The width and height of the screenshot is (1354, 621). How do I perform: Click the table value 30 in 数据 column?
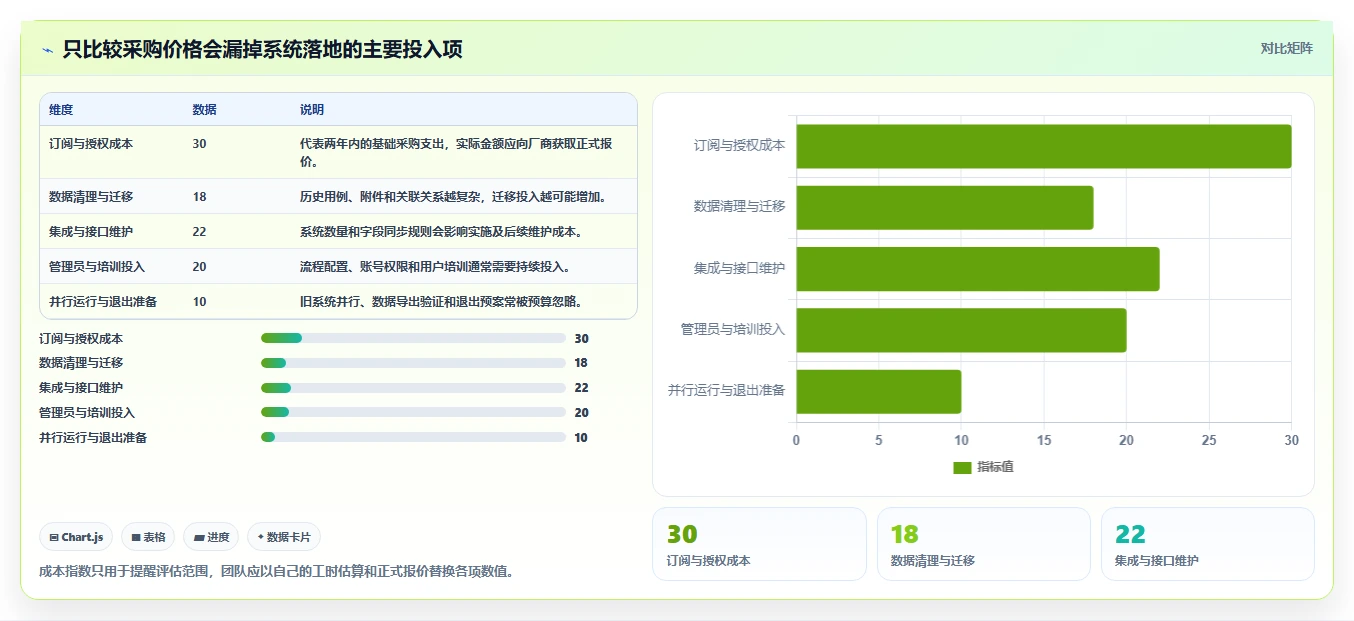coord(200,144)
